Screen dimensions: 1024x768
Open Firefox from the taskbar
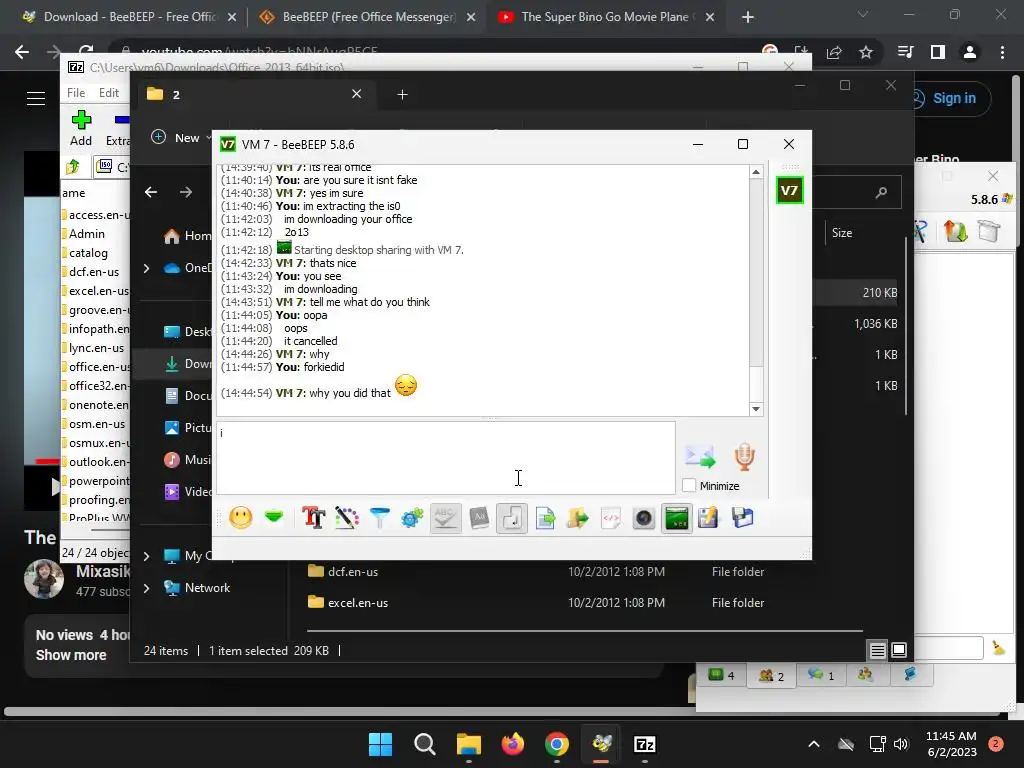click(x=513, y=744)
